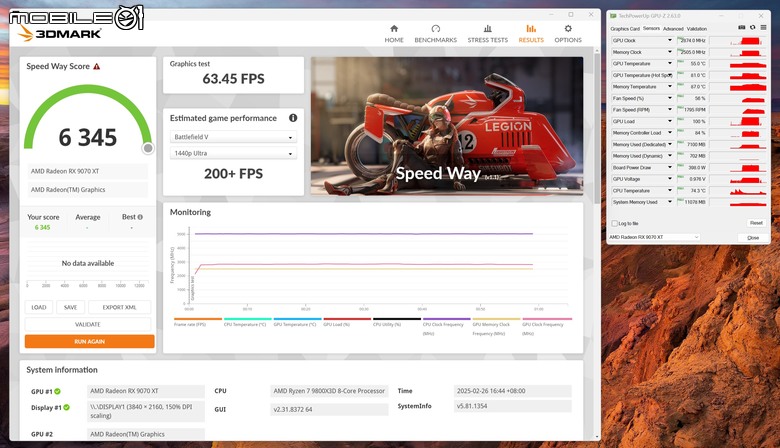The height and width of the screenshot is (448, 780).
Task: Open the STRESS TESTS section
Action: pos(488,34)
